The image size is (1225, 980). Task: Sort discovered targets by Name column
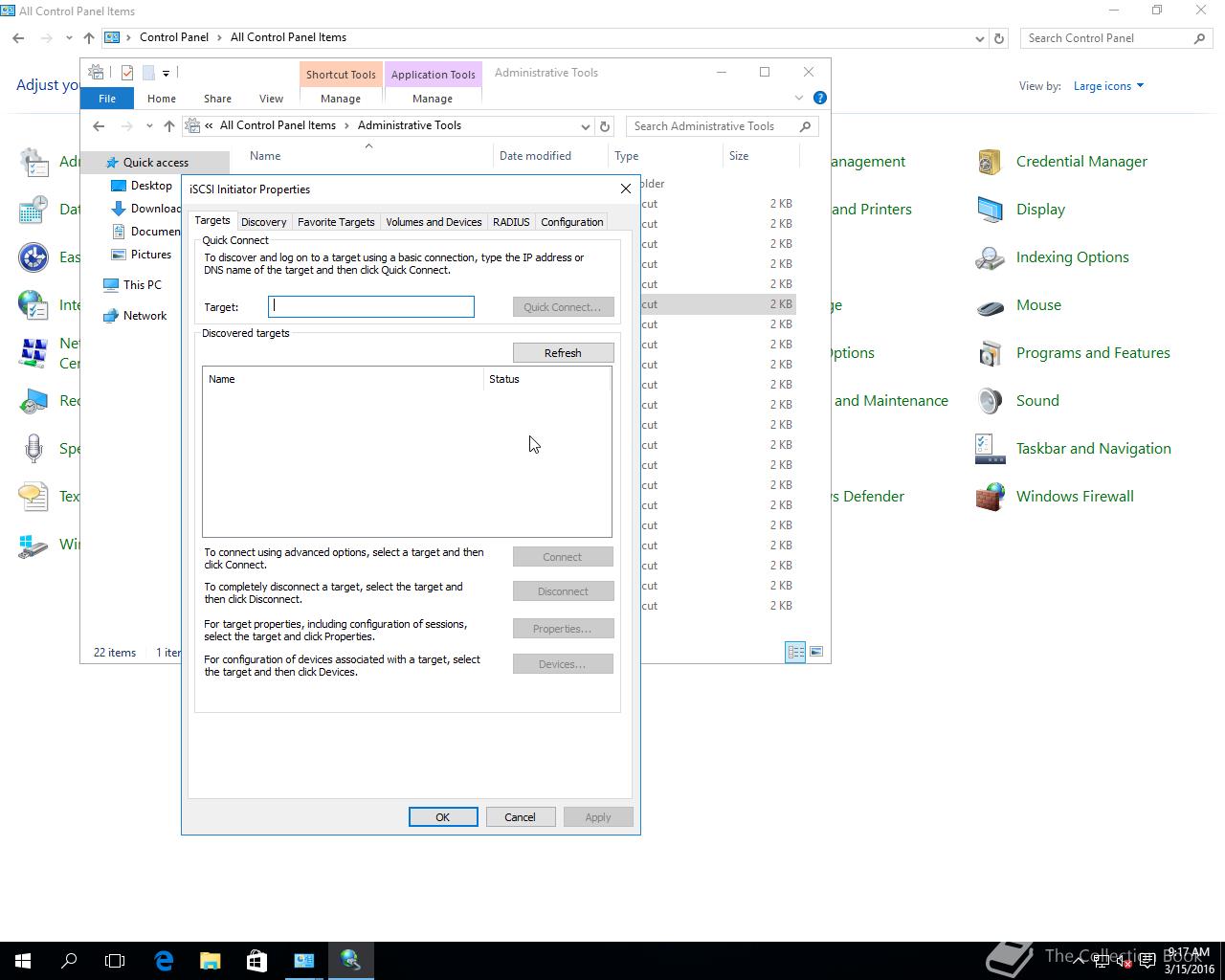point(343,379)
